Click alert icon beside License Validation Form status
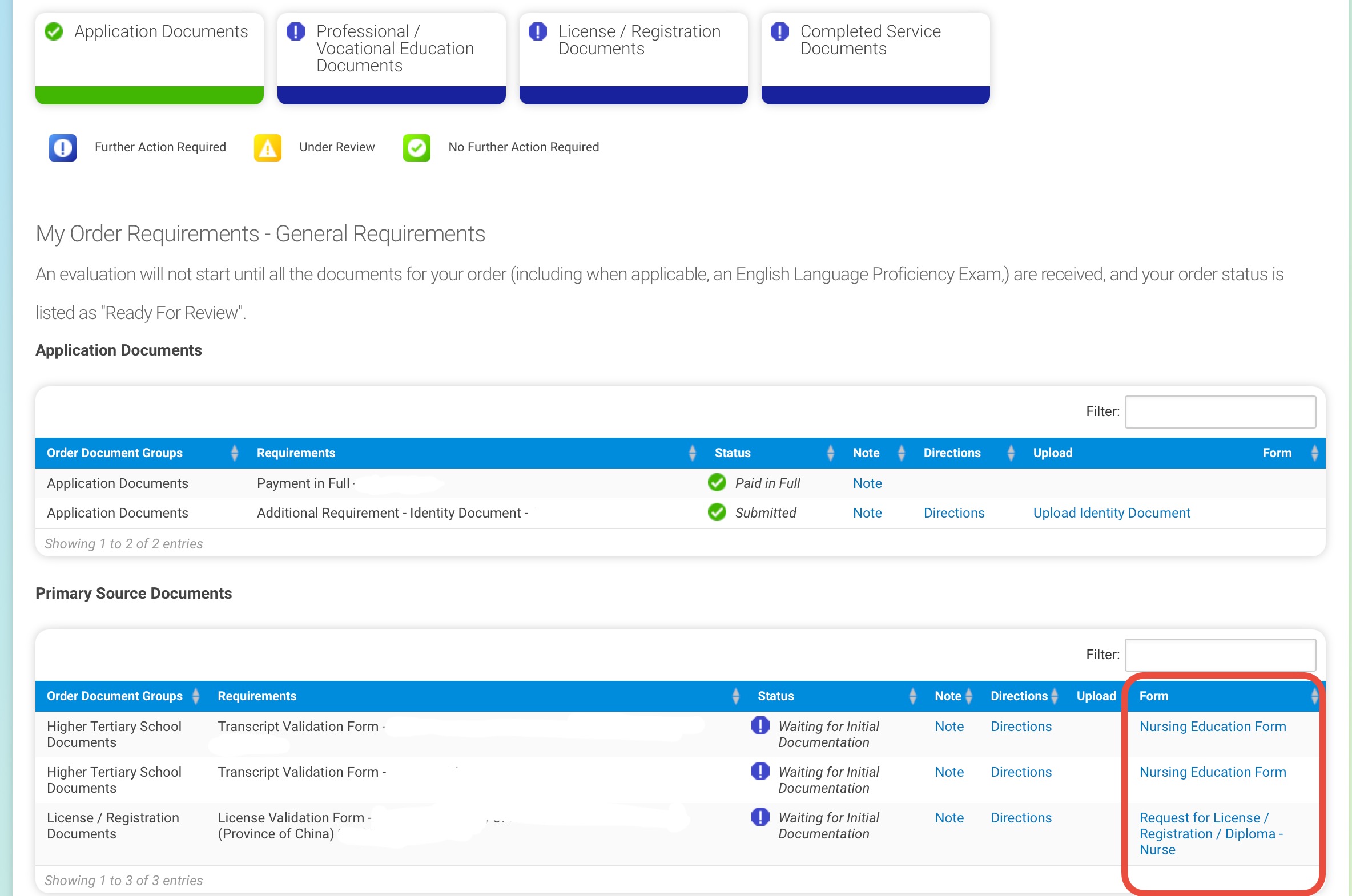The height and width of the screenshot is (896, 1352). 760,817
